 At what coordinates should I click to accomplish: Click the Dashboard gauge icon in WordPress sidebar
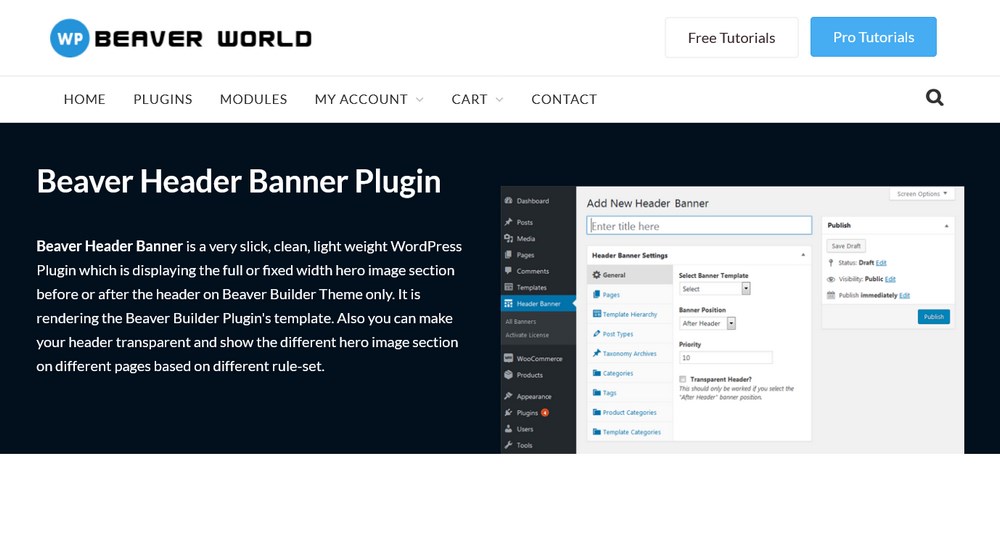click(508, 201)
